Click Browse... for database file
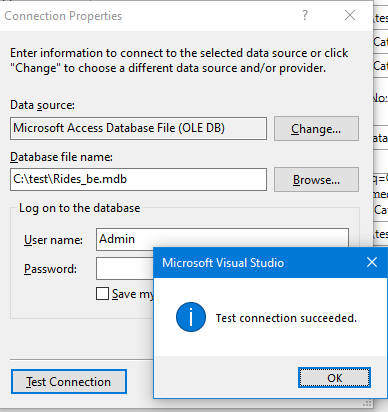Viewport: 388px width, 412px height. coord(316,180)
